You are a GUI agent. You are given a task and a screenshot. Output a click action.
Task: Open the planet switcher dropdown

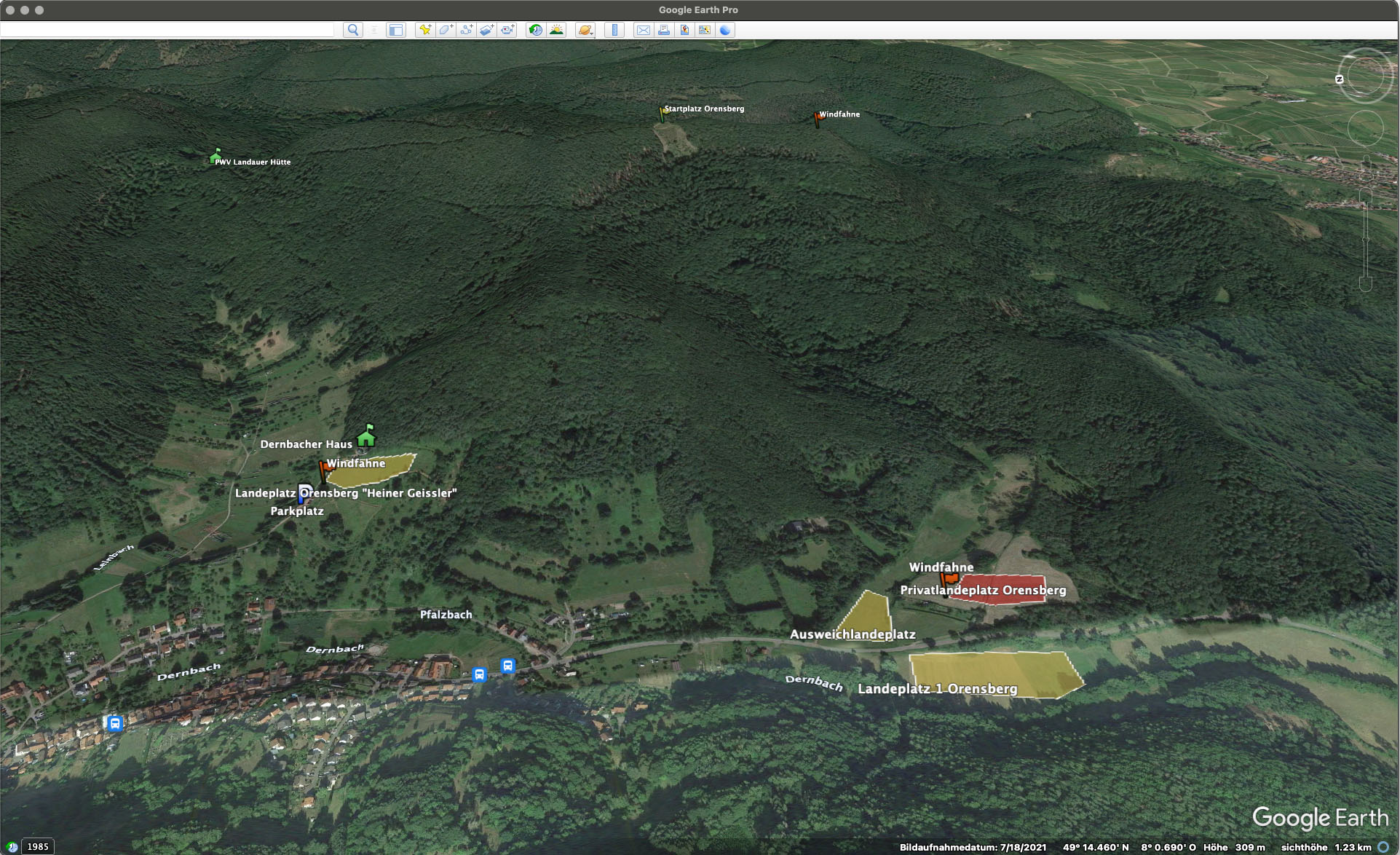pos(585,30)
